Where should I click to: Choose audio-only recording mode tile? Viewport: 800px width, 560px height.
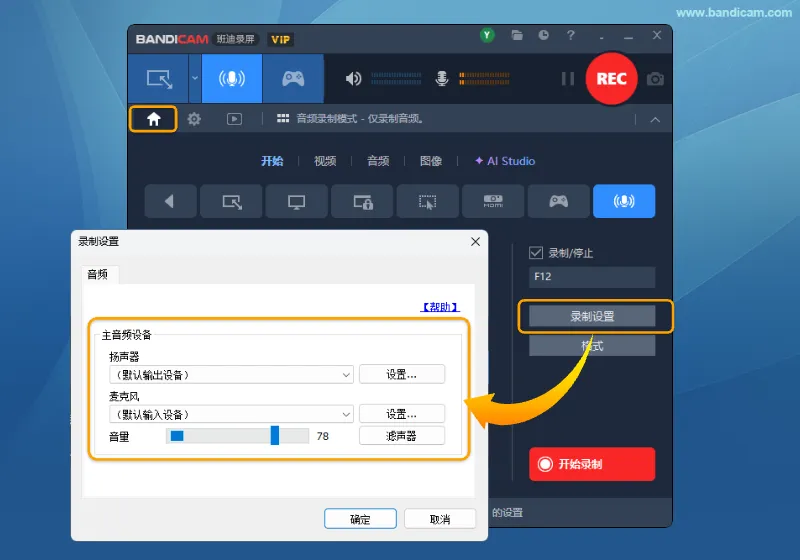[x=624, y=201]
